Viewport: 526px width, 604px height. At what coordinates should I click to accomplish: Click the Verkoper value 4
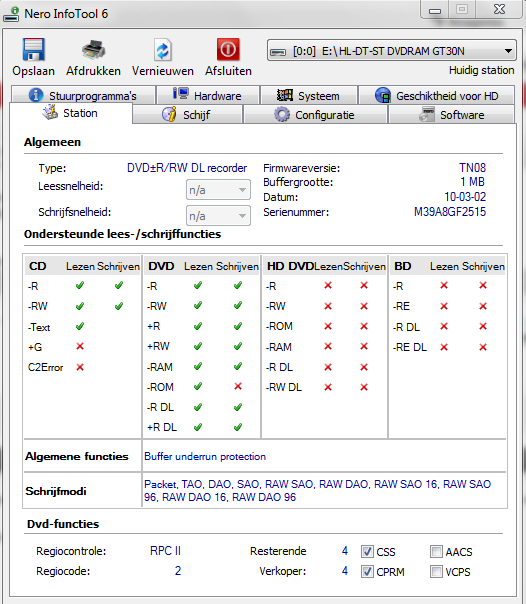[x=345, y=570]
